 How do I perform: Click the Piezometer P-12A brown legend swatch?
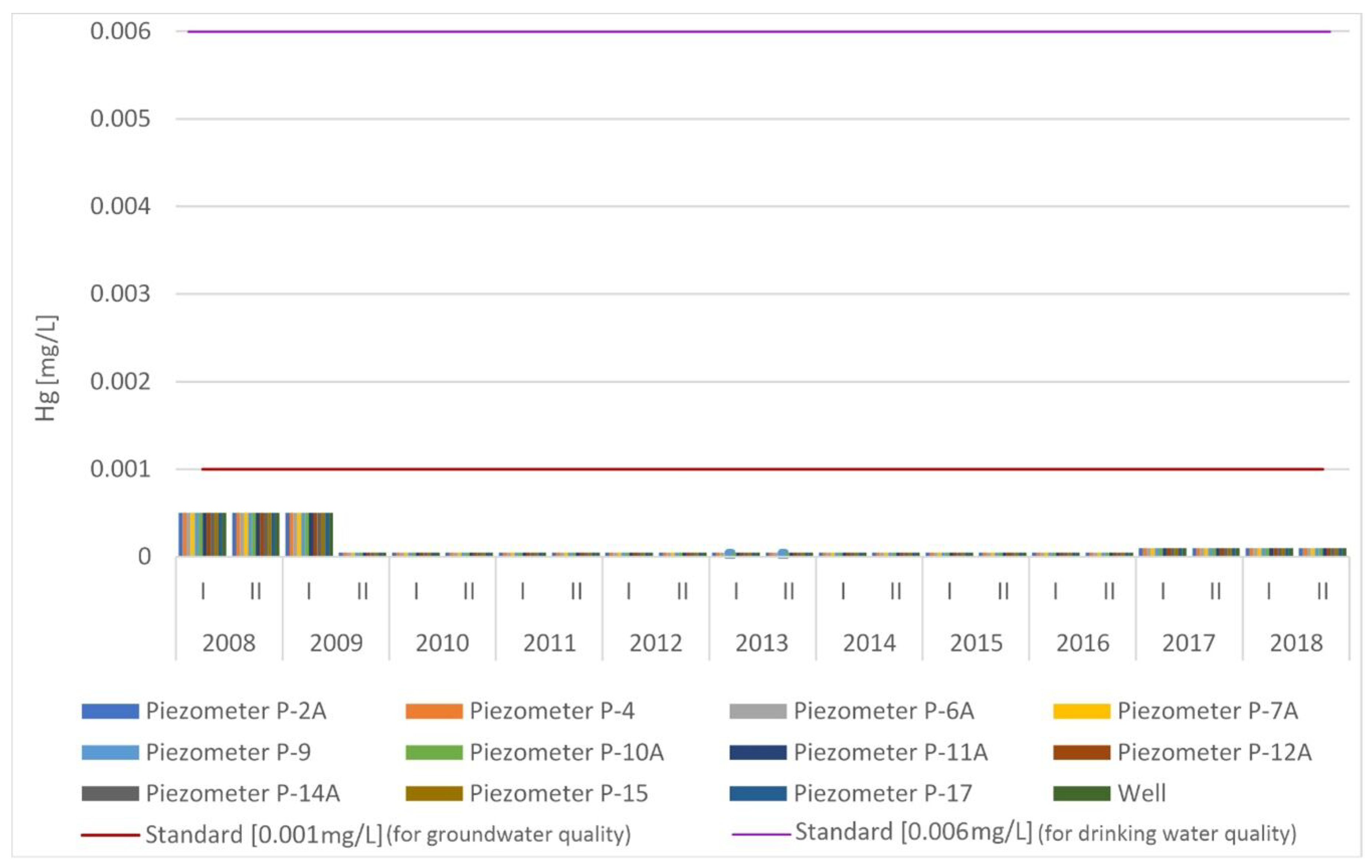click(1081, 752)
